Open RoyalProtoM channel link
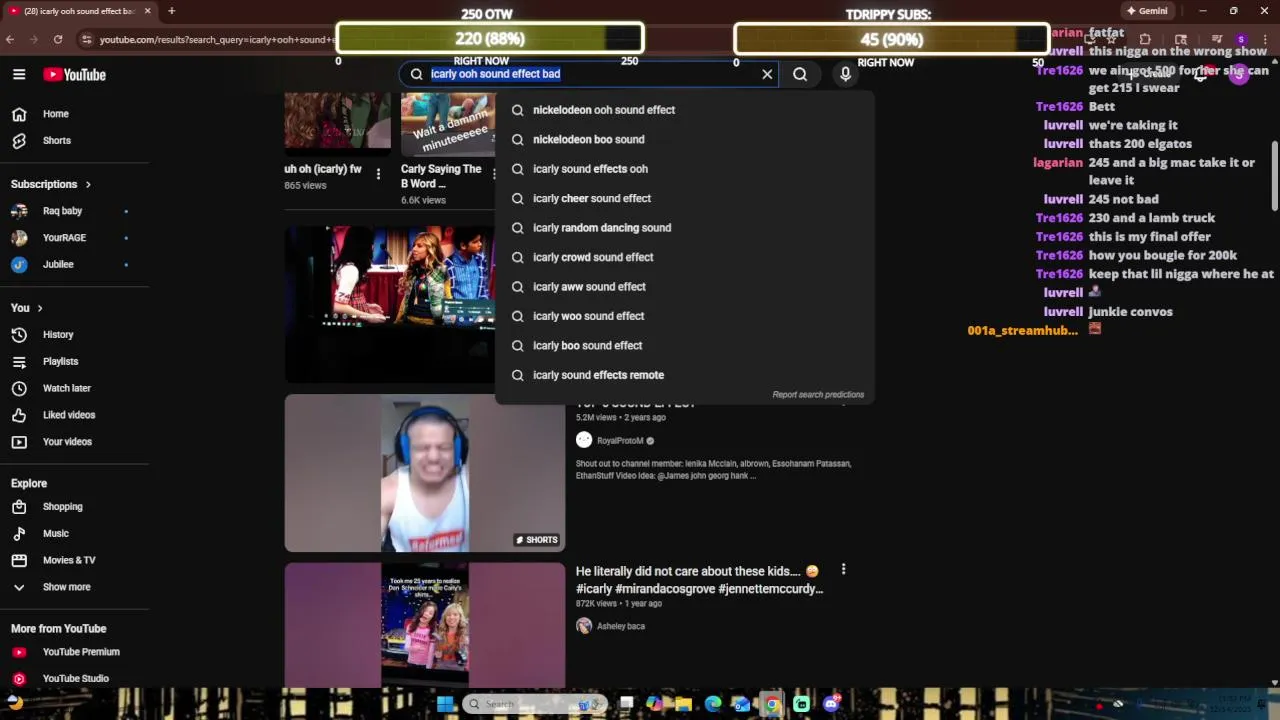This screenshot has height=720, width=1280. (x=619, y=441)
